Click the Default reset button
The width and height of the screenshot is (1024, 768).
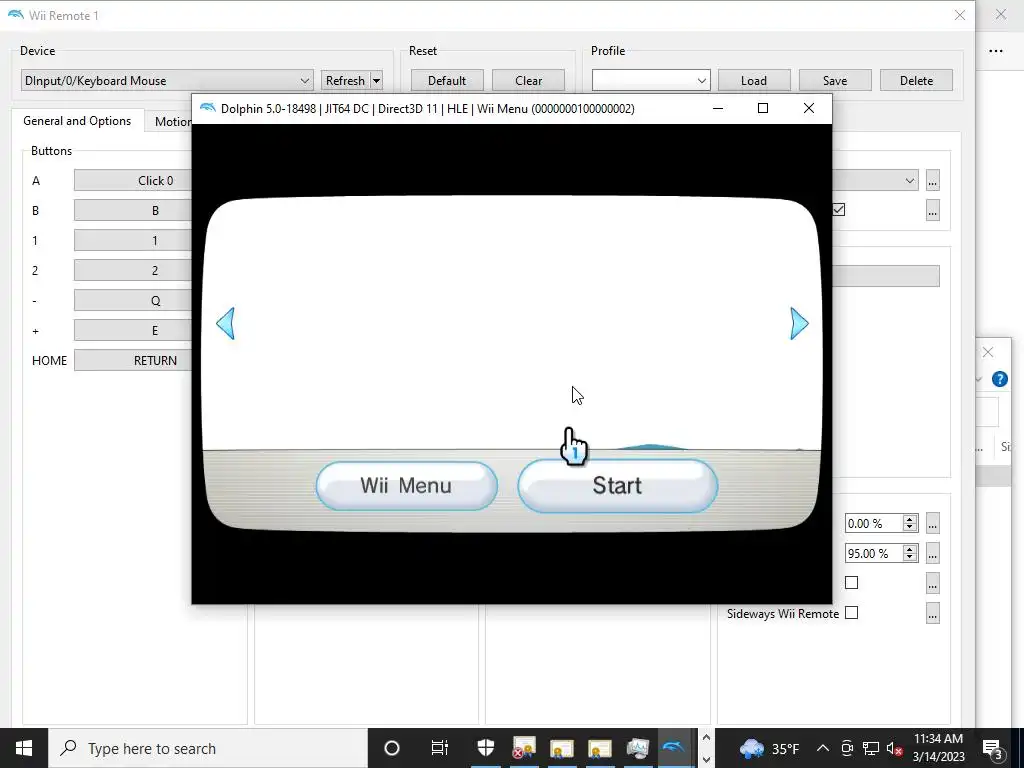[x=447, y=80]
